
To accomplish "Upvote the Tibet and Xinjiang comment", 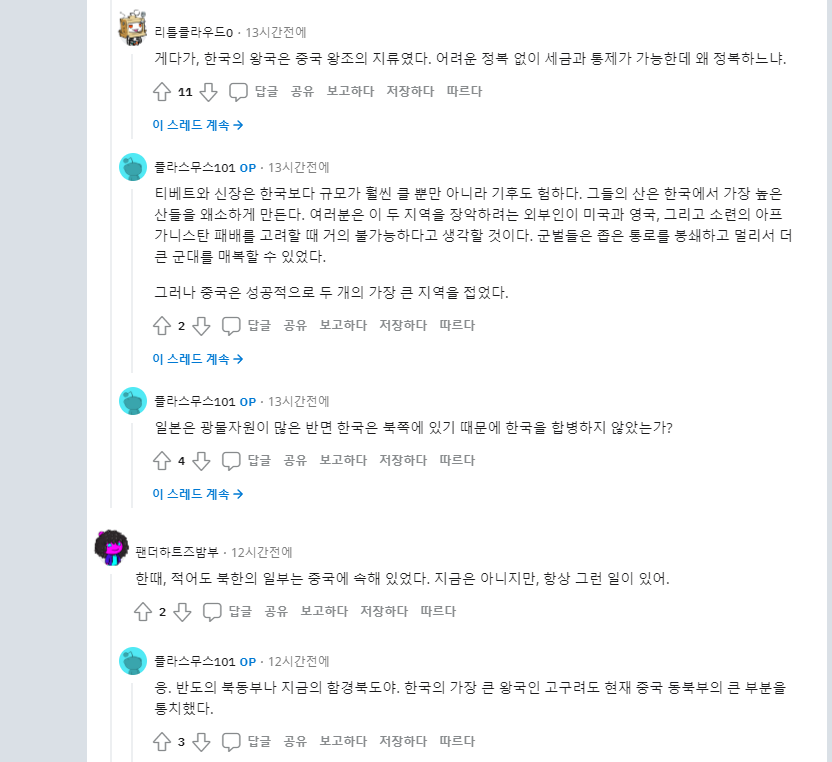I will pos(162,326).
